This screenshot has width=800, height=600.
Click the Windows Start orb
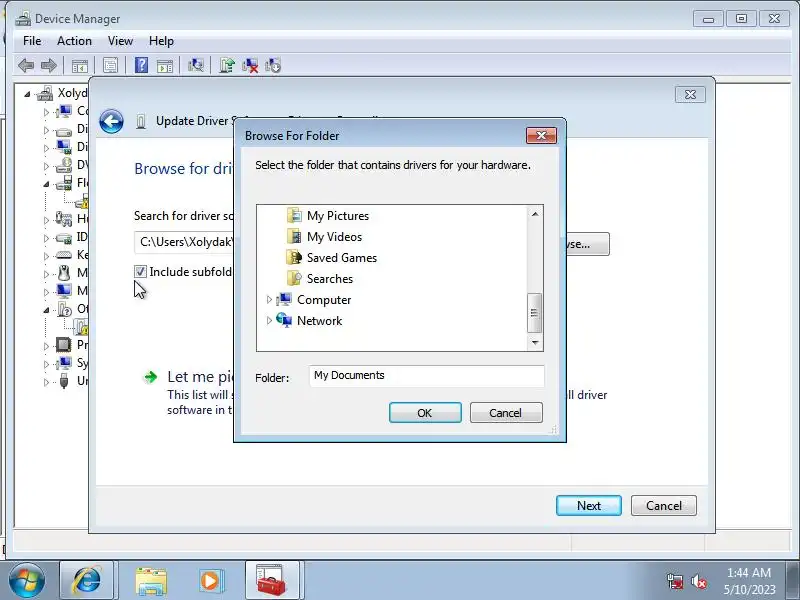[27, 581]
